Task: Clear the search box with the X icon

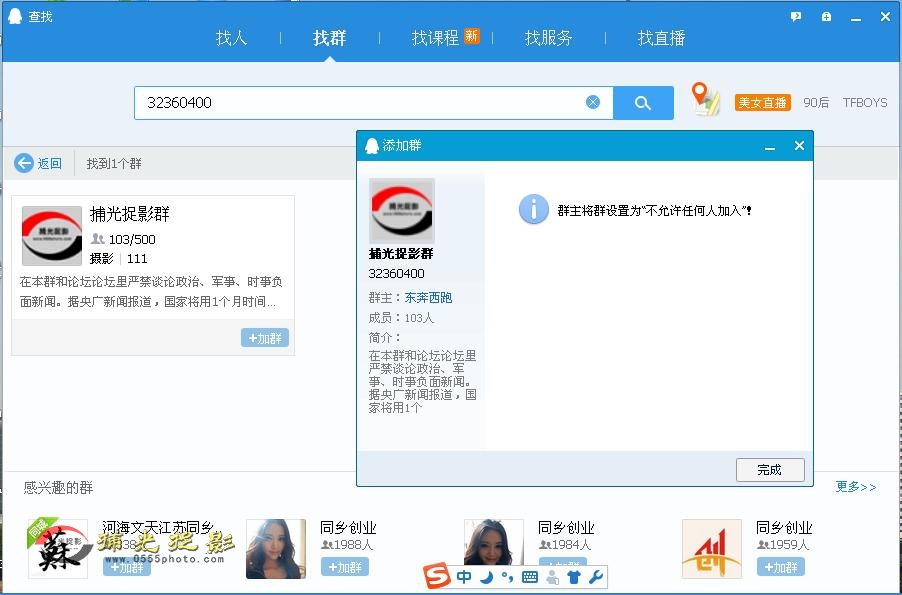Action: click(x=593, y=102)
